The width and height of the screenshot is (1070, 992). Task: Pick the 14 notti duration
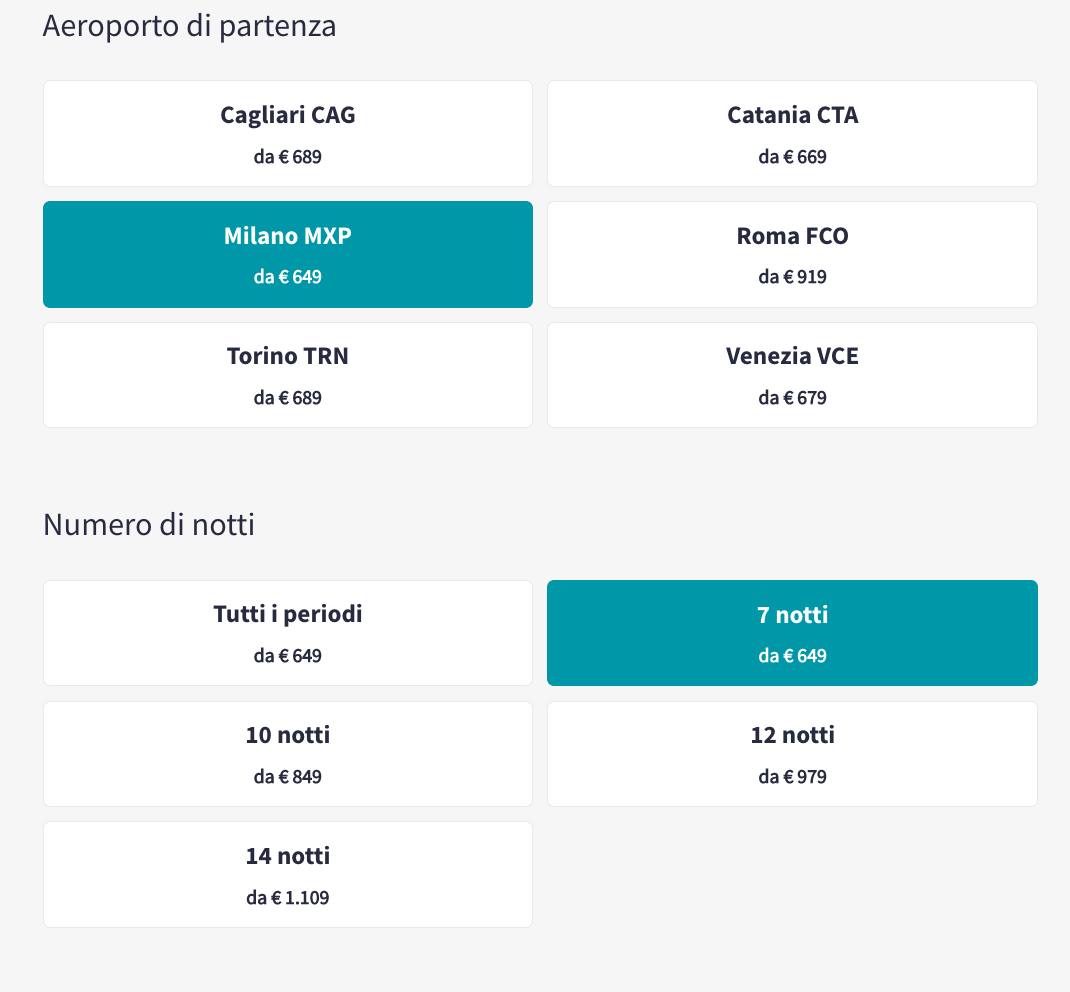pos(288,873)
